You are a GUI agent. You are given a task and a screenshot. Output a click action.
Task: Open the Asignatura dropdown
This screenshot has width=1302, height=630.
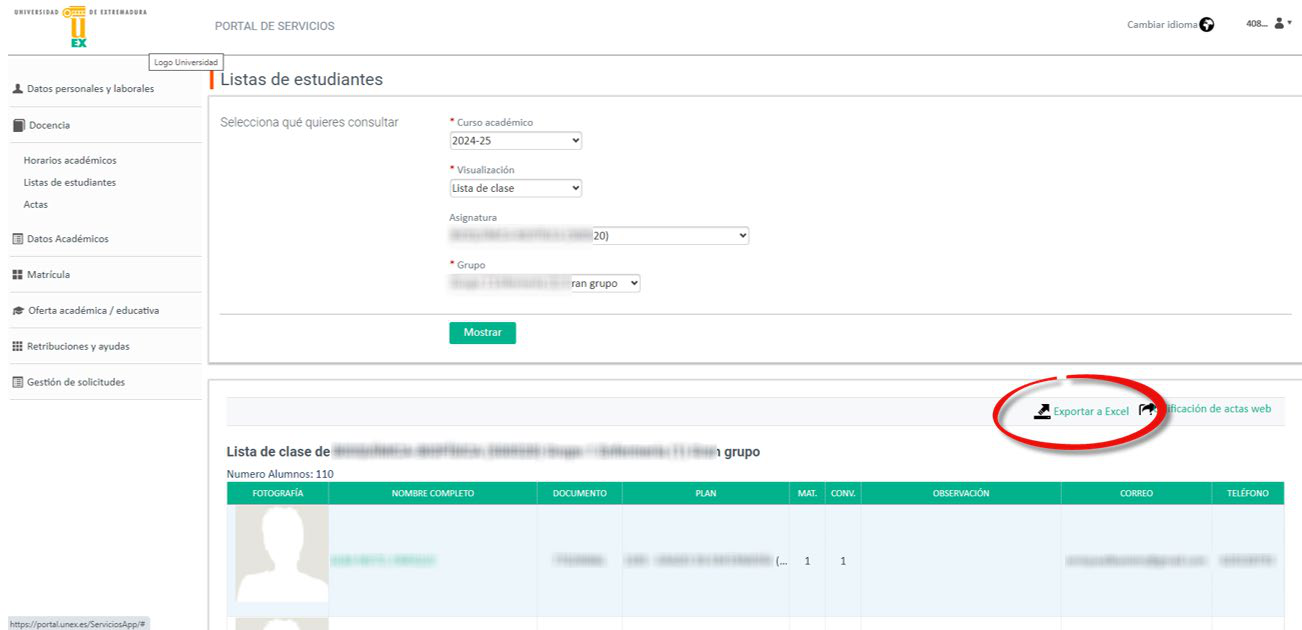point(599,236)
